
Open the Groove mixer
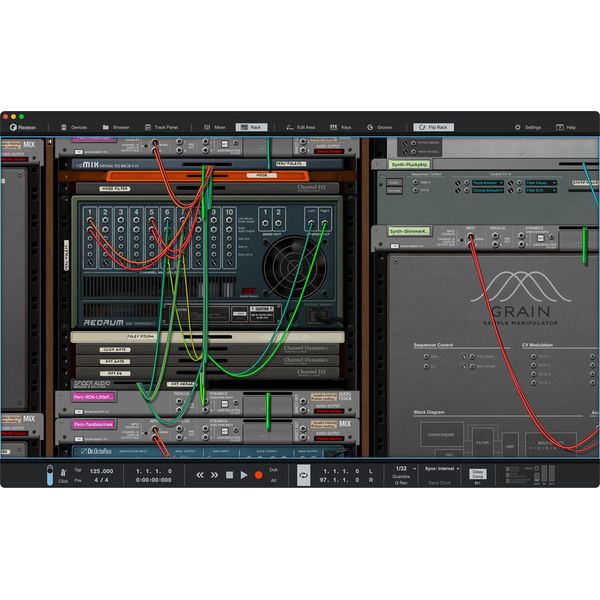pyautogui.click(x=380, y=127)
